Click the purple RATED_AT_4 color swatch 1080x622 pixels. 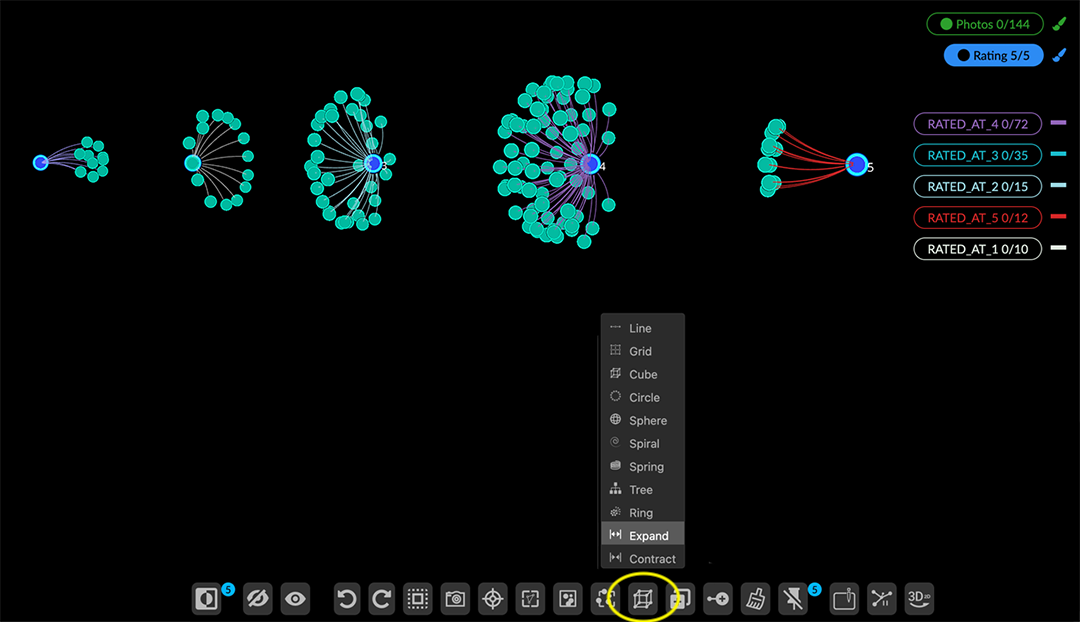tap(1058, 123)
